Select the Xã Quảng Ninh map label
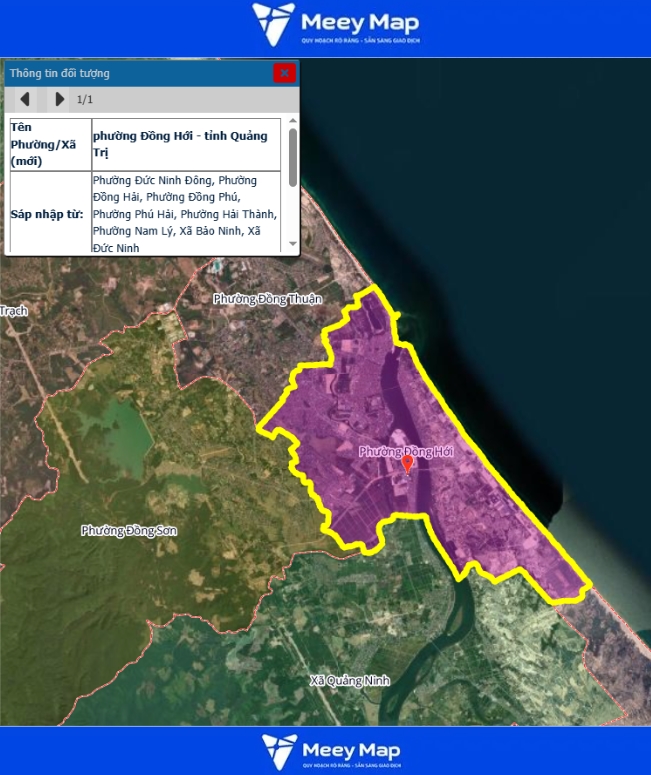Image resolution: width=651 pixels, height=775 pixels. coord(349,681)
